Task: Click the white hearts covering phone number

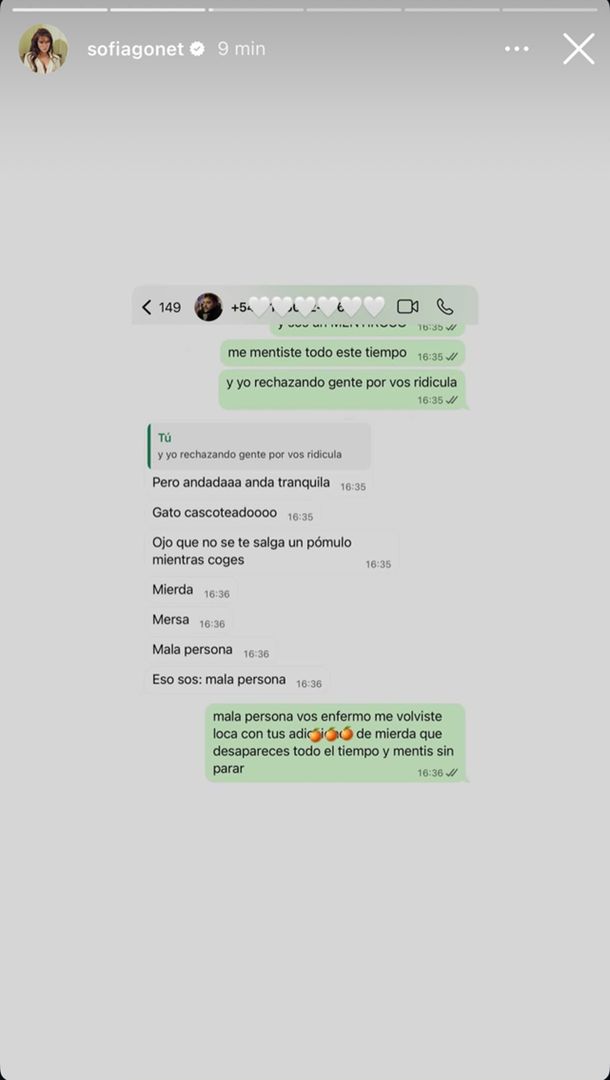Action: point(316,306)
